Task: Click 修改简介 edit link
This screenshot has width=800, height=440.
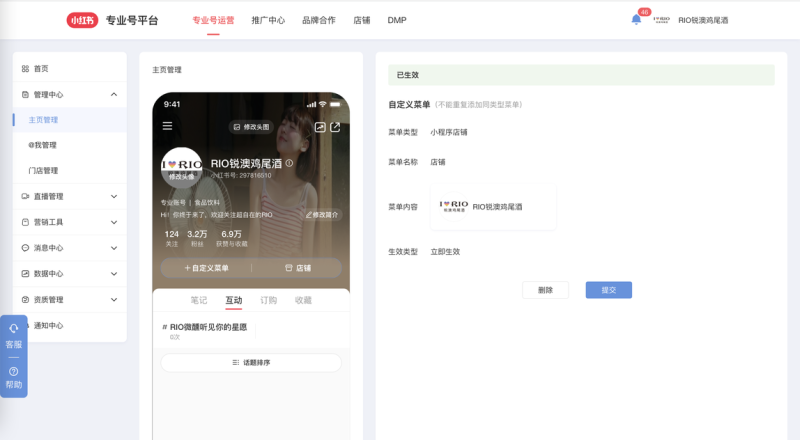Action: tap(322, 215)
